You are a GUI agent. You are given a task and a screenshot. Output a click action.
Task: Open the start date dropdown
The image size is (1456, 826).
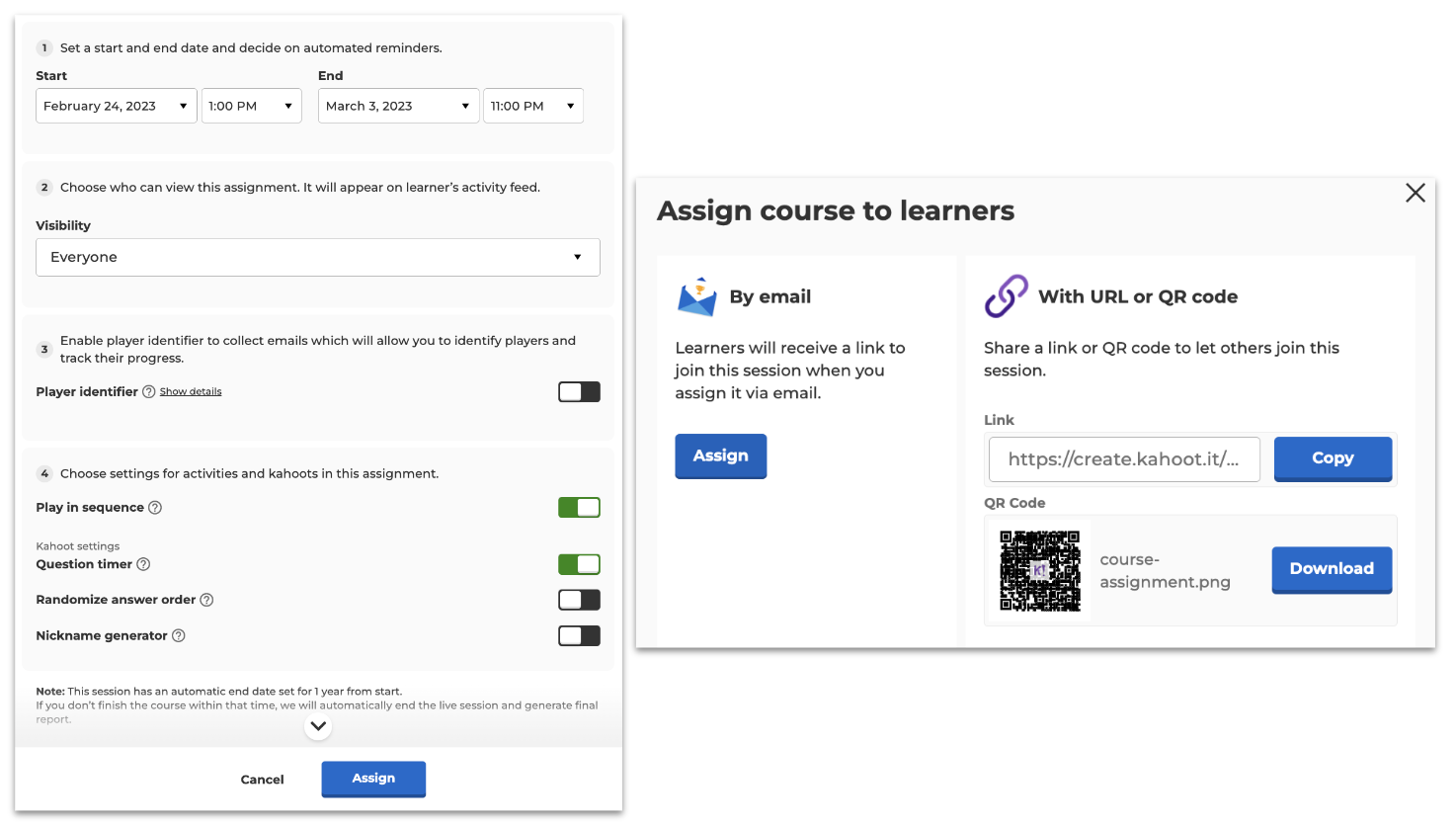click(x=117, y=107)
